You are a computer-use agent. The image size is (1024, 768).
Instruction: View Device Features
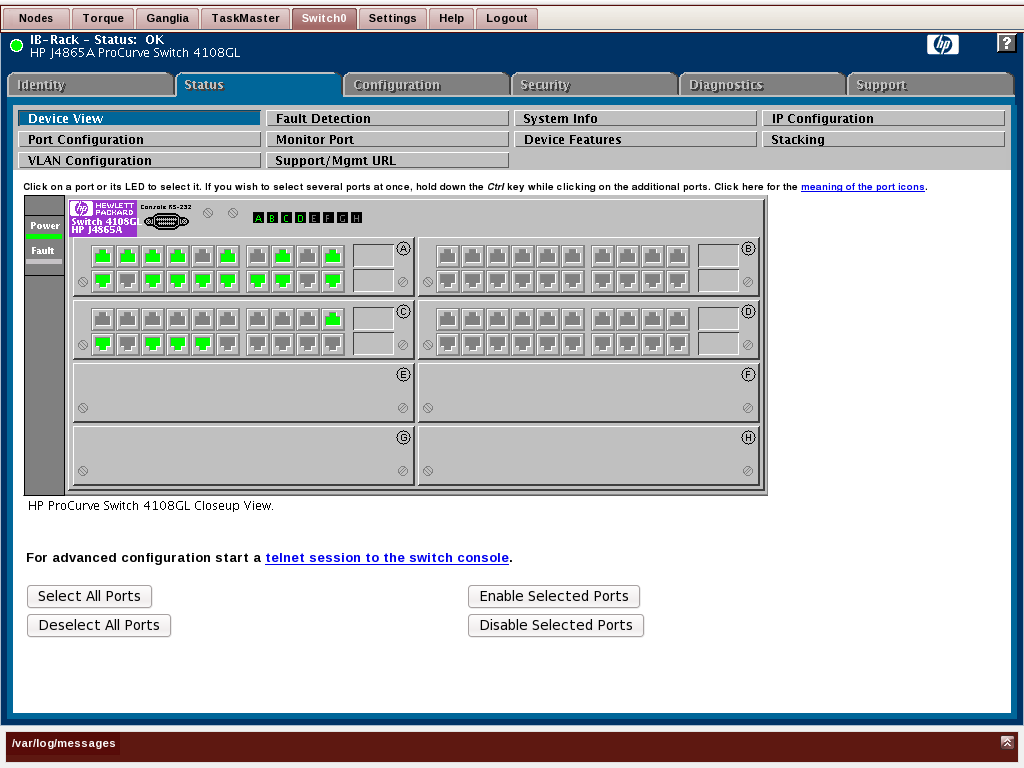pos(635,139)
